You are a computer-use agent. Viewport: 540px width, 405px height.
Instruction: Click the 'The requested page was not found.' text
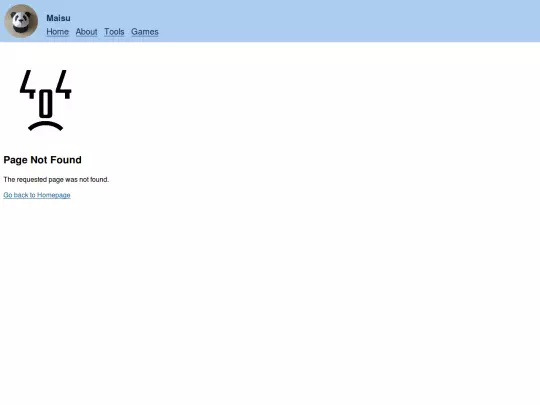(56, 179)
